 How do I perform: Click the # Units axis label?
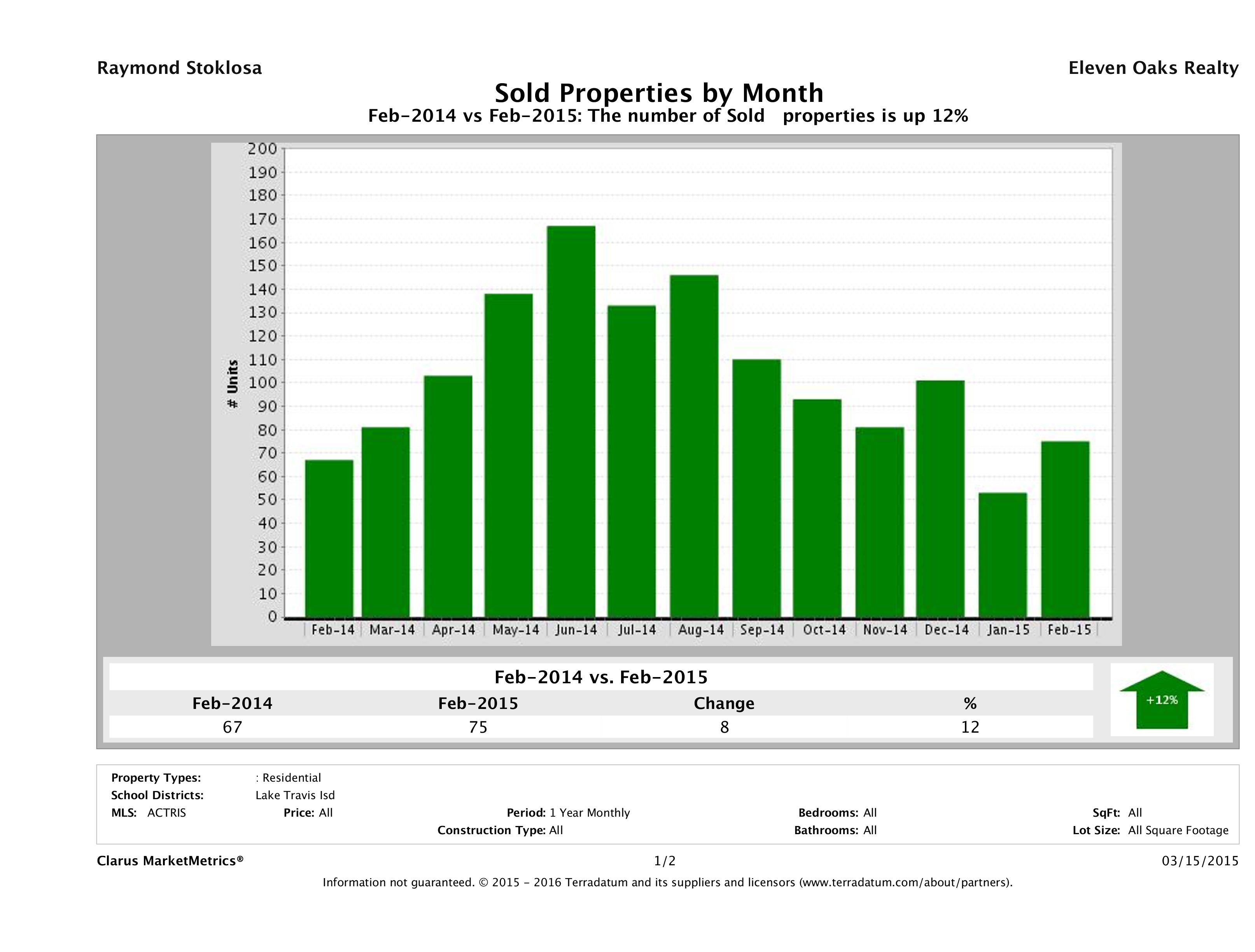click(x=233, y=383)
